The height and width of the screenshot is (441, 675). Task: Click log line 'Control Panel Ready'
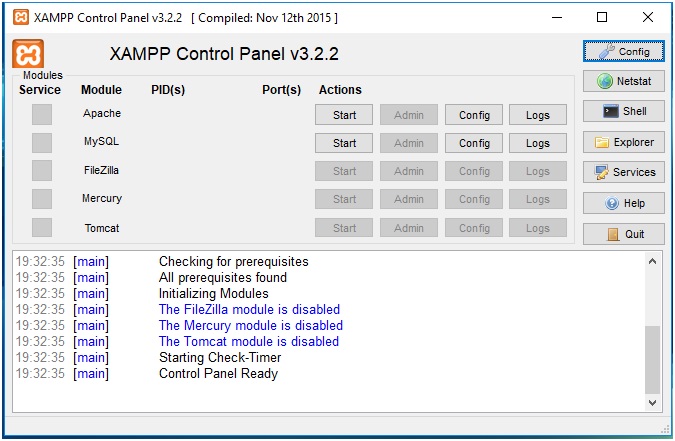tap(218, 373)
